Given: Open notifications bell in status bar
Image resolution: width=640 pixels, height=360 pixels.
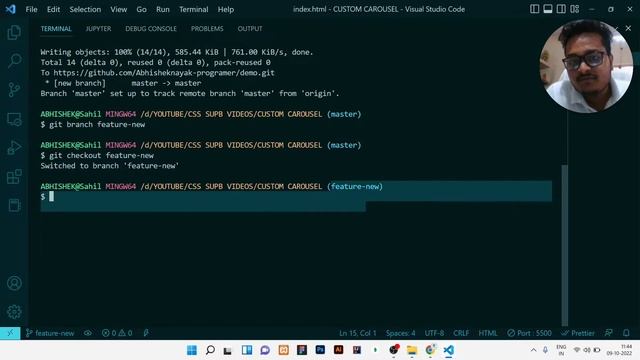Looking at the screenshot, I should click(x=626, y=333).
